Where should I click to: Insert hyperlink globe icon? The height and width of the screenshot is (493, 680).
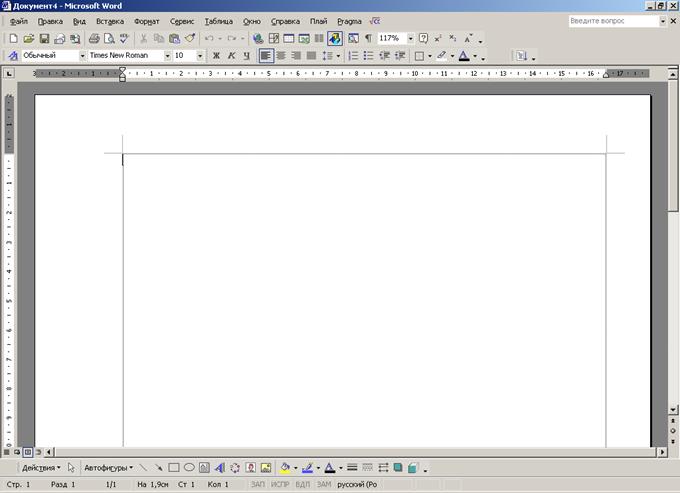tap(258, 39)
